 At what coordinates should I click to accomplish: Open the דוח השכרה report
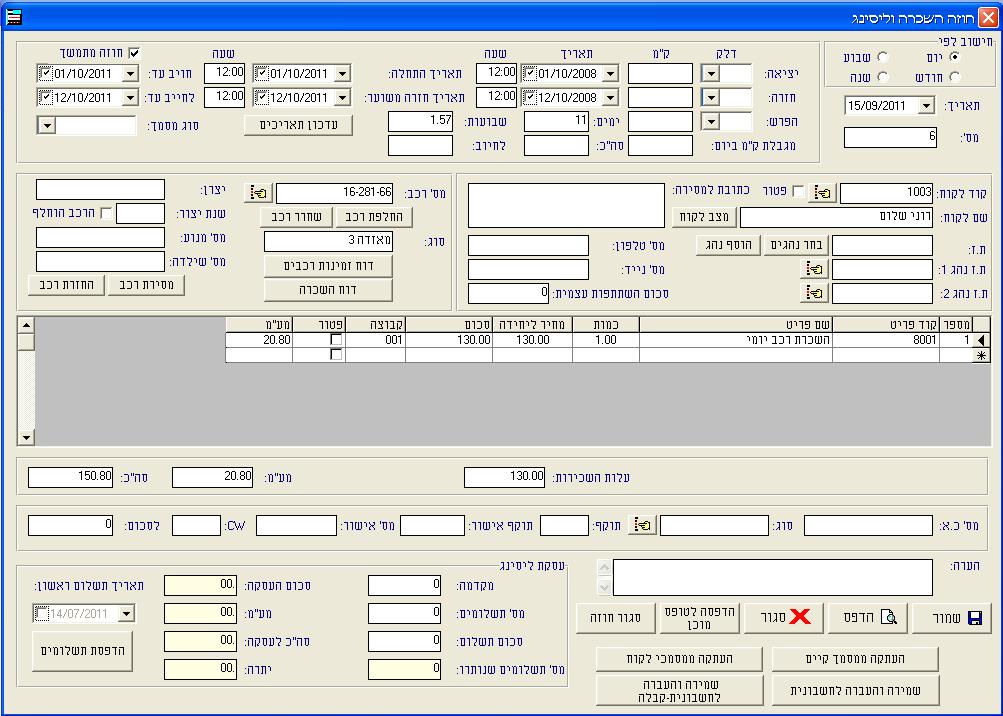pyautogui.click(x=328, y=290)
